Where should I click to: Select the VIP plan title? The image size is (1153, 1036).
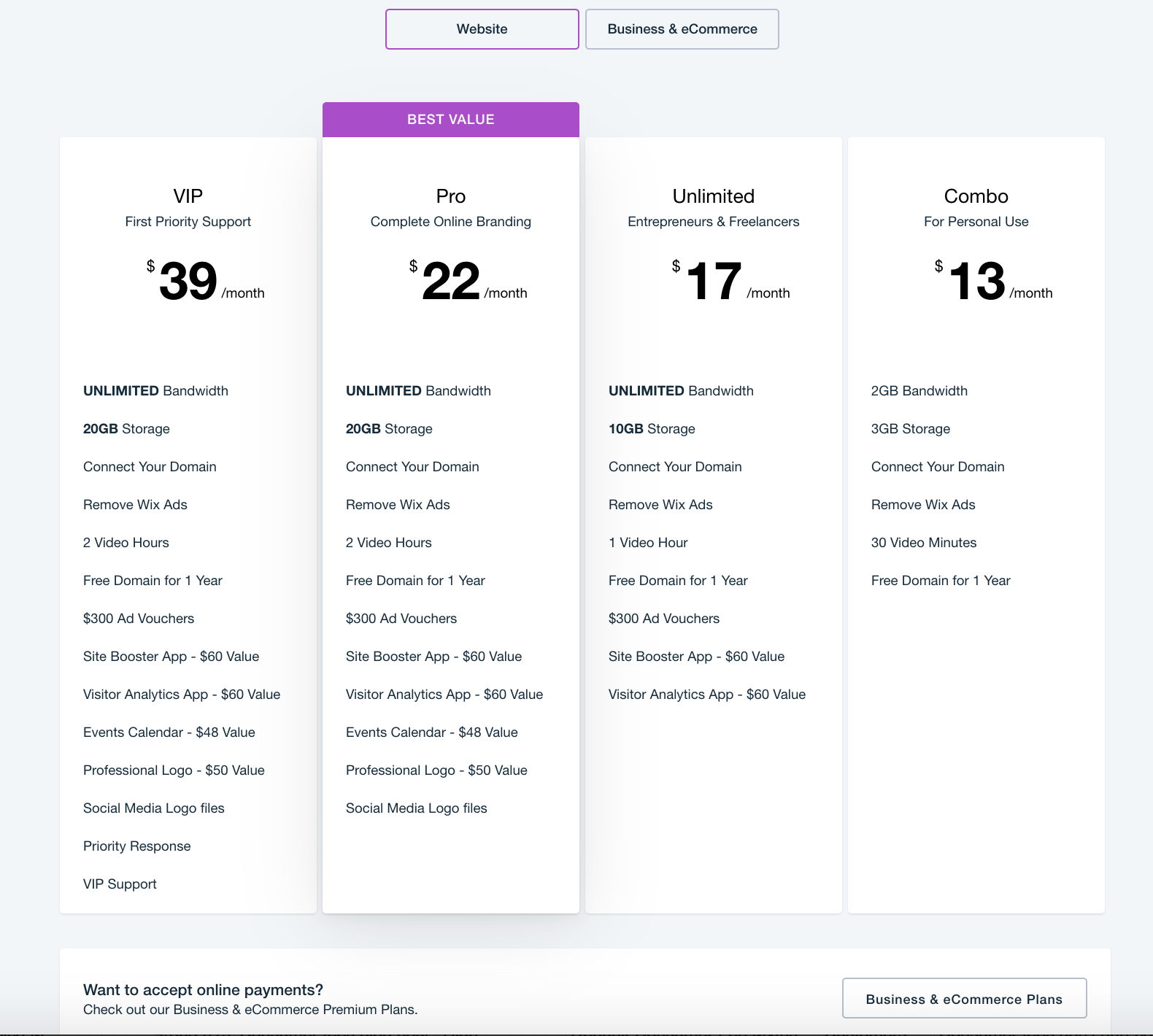click(x=188, y=196)
